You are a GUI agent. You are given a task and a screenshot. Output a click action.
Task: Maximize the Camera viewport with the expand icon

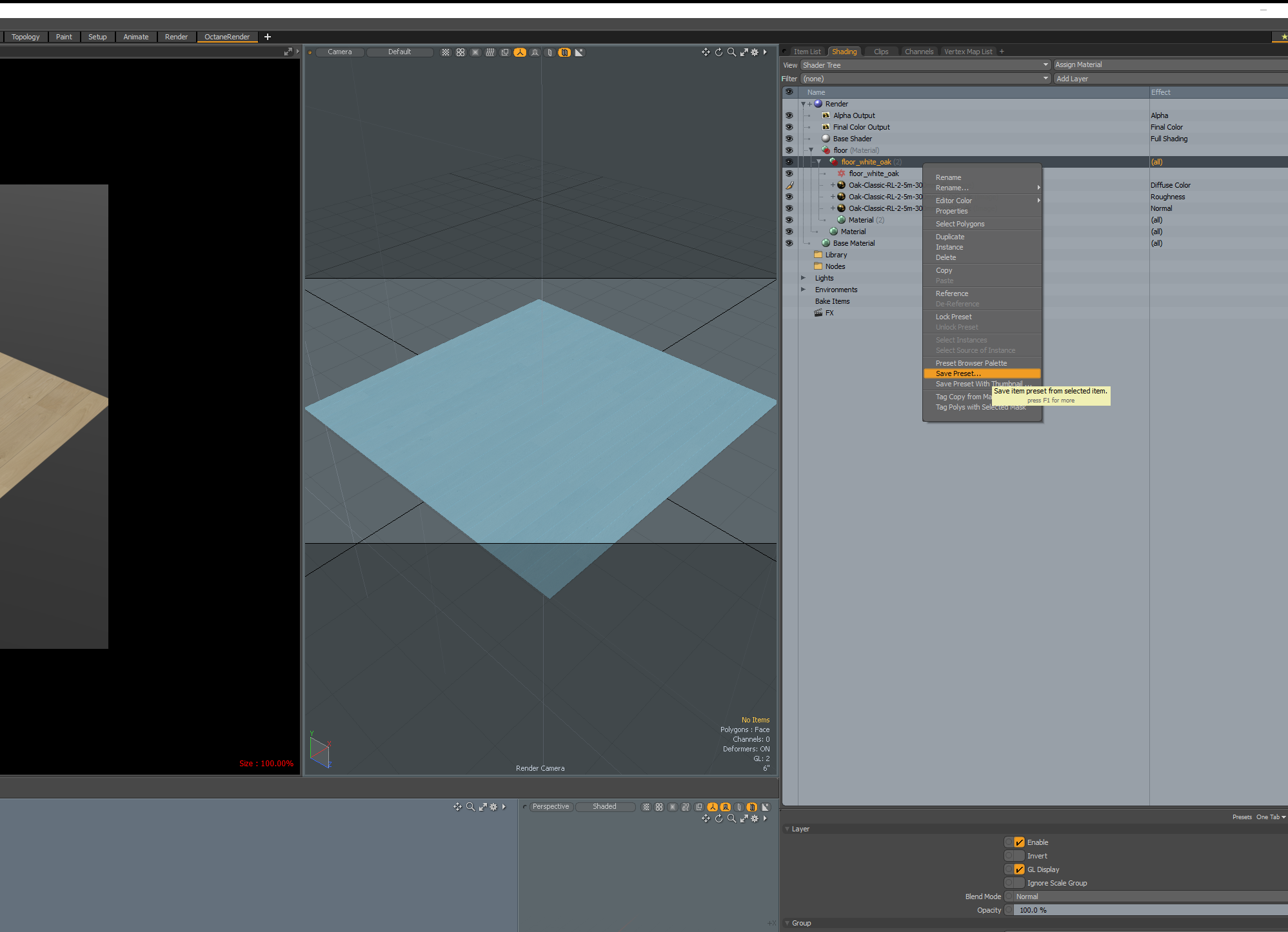point(744,52)
